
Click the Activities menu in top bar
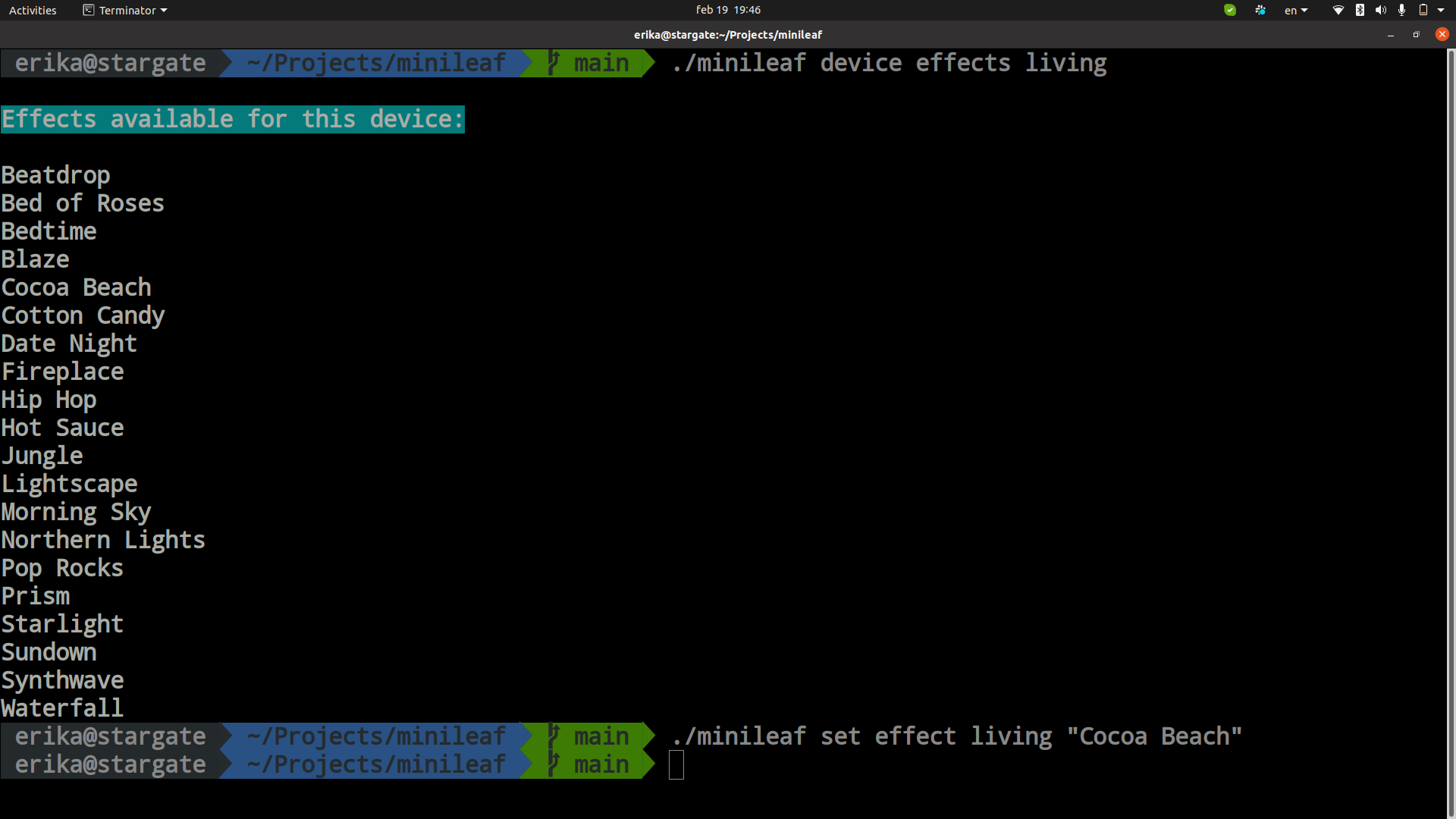tap(33, 9)
